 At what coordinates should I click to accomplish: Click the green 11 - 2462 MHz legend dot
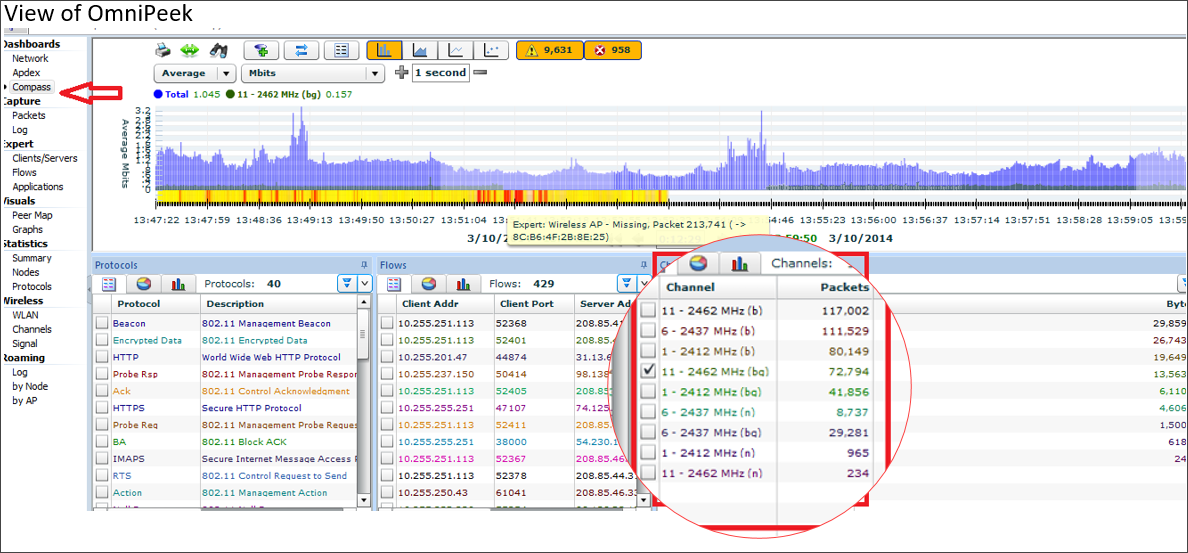point(229,95)
